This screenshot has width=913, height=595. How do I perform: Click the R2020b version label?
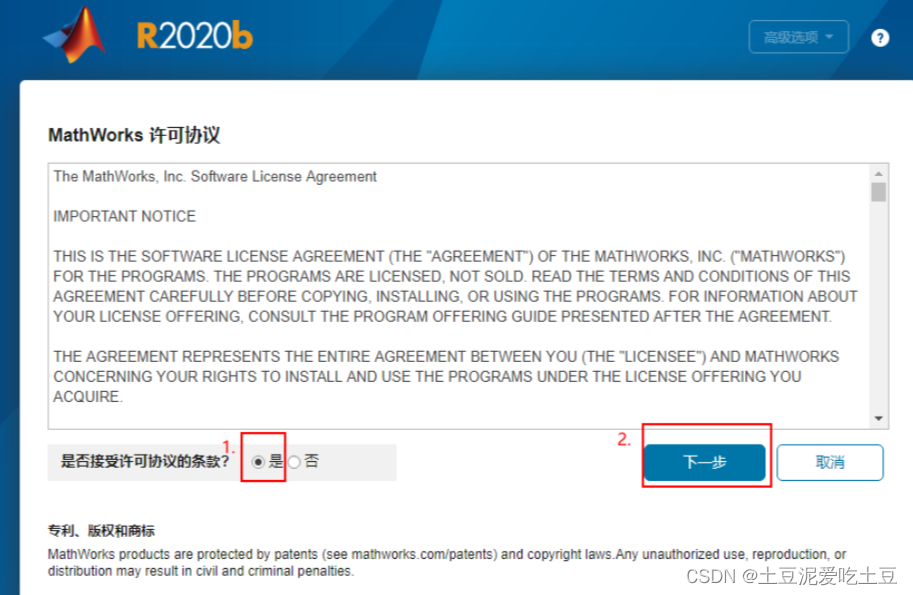coord(194,36)
